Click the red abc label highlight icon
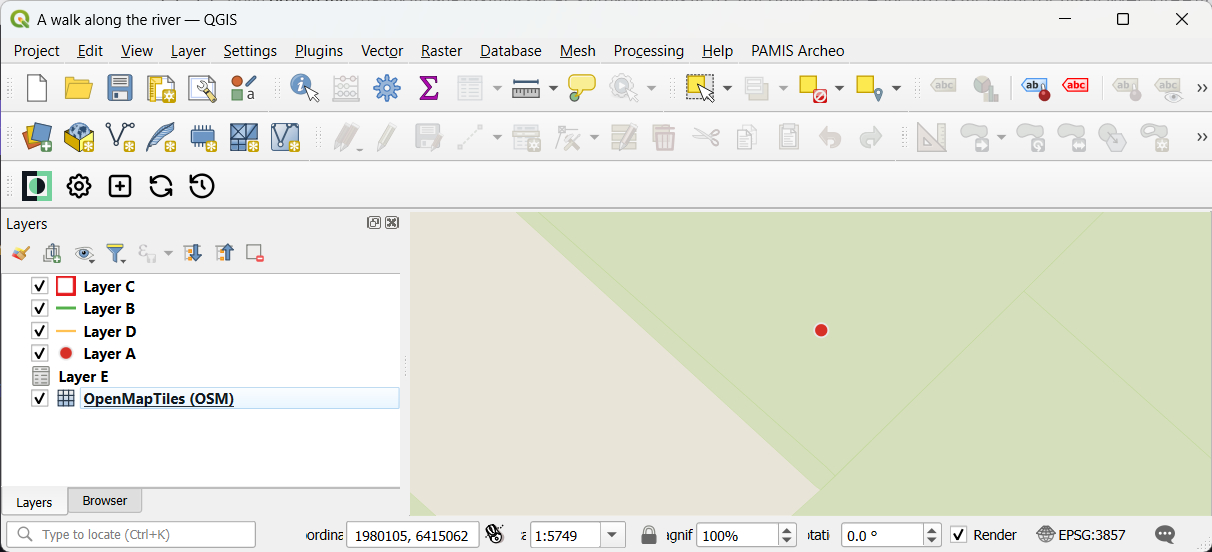Screen dimensions: 1212x552 coord(1076,86)
